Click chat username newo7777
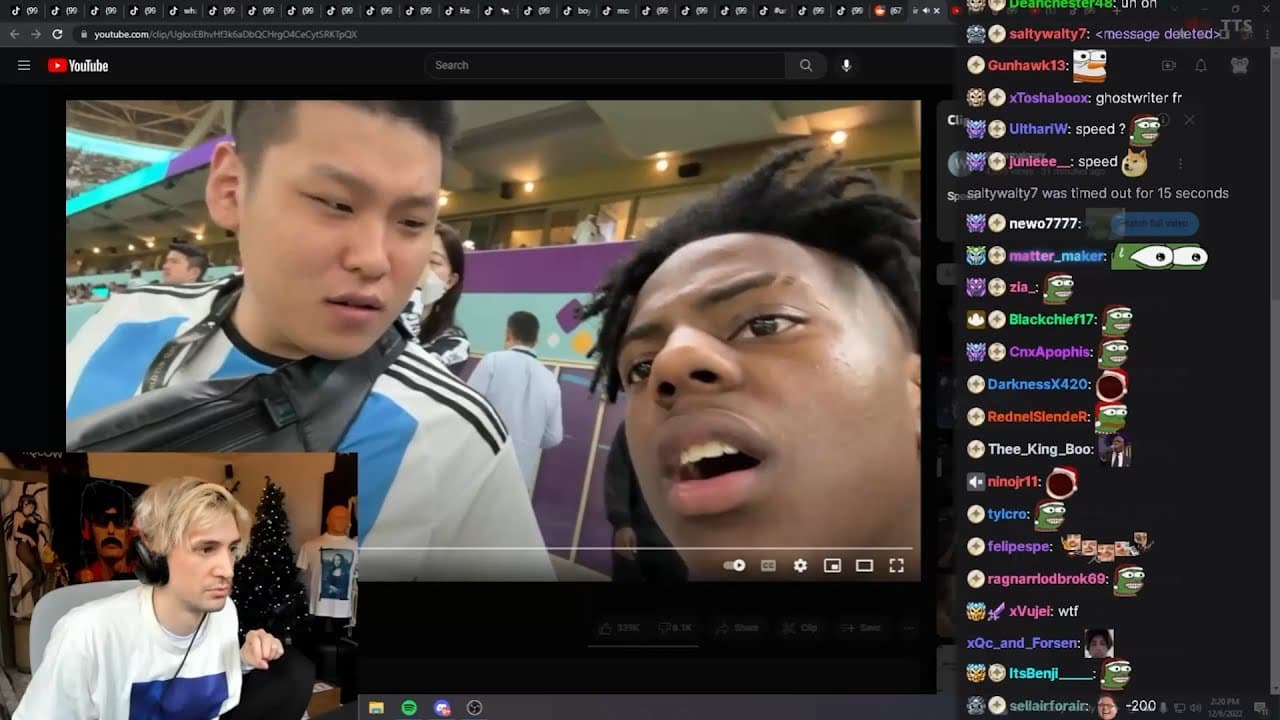 pos(1044,224)
